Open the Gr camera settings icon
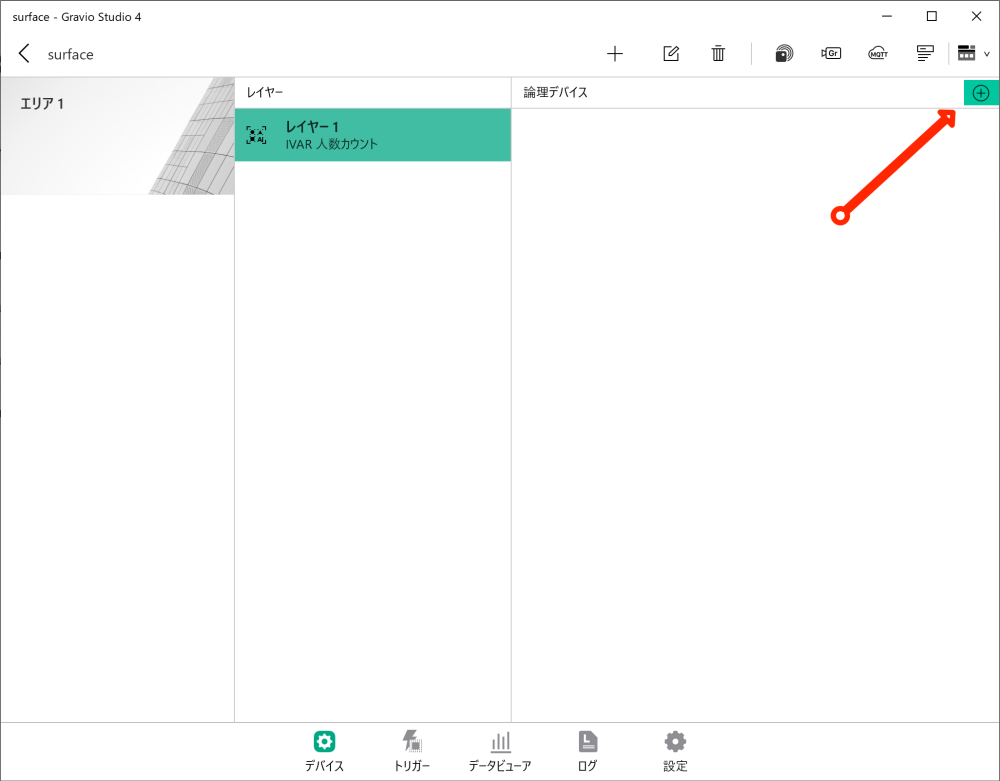Screen dimensions: 1000x781 [831, 54]
